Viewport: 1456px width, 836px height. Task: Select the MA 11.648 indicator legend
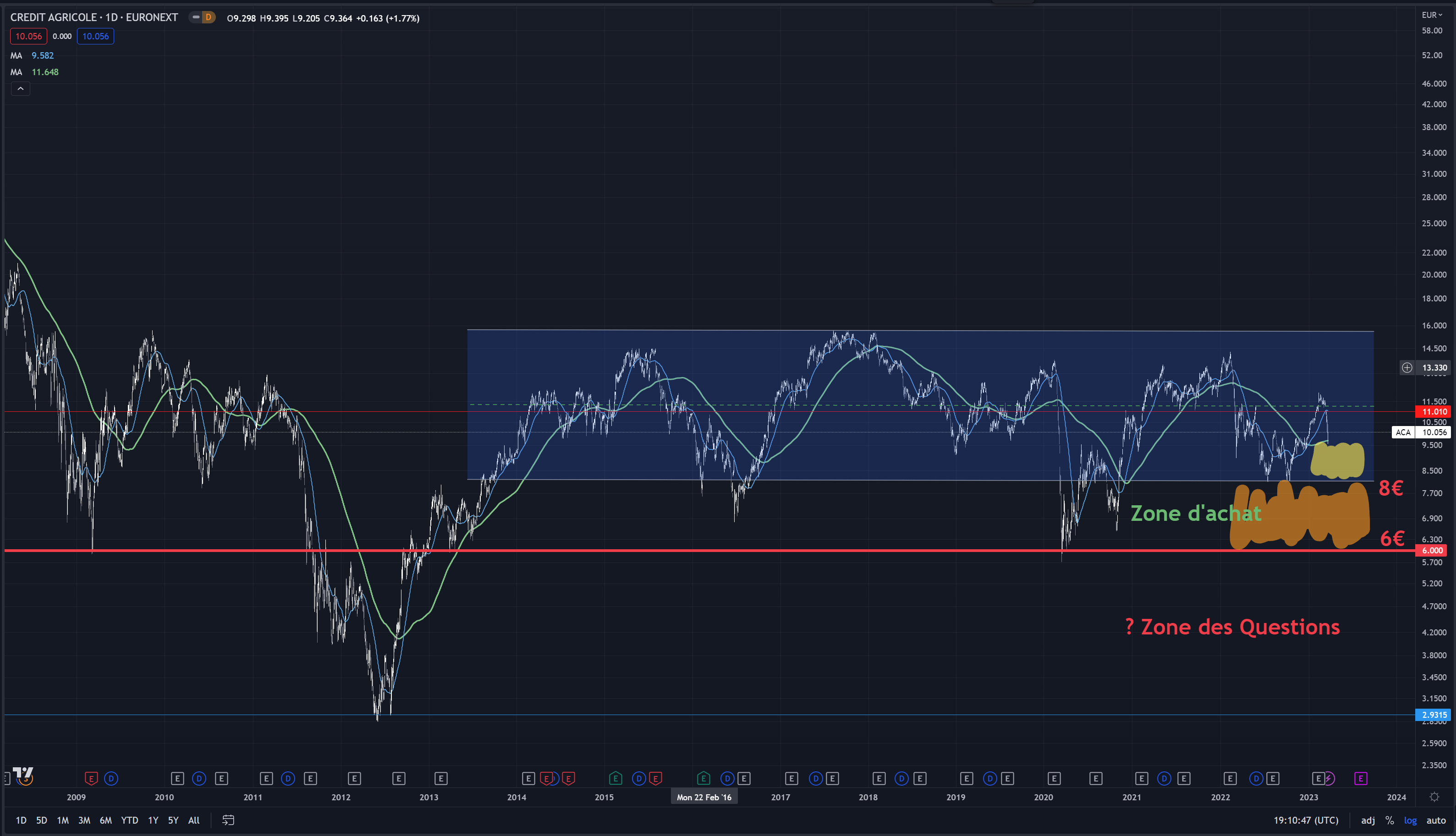(x=34, y=72)
